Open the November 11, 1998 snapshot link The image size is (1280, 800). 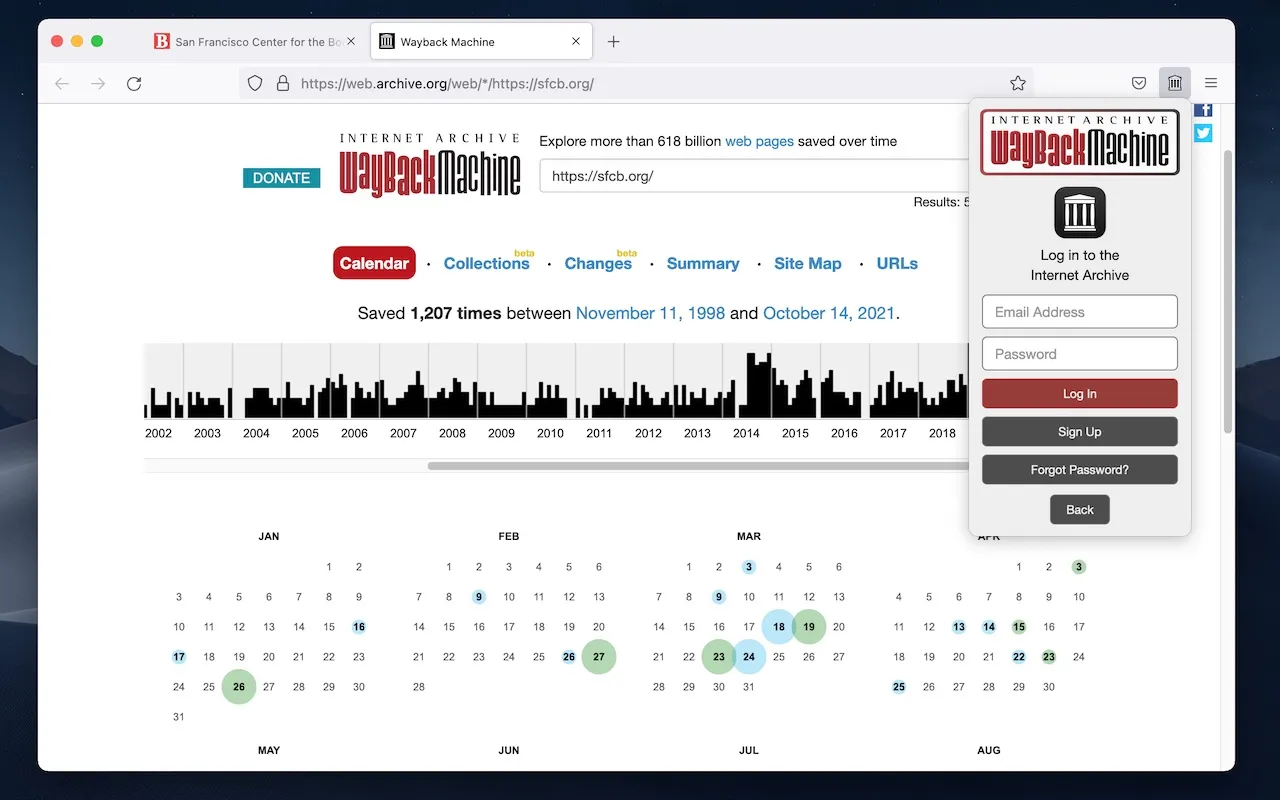pos(650,313)
